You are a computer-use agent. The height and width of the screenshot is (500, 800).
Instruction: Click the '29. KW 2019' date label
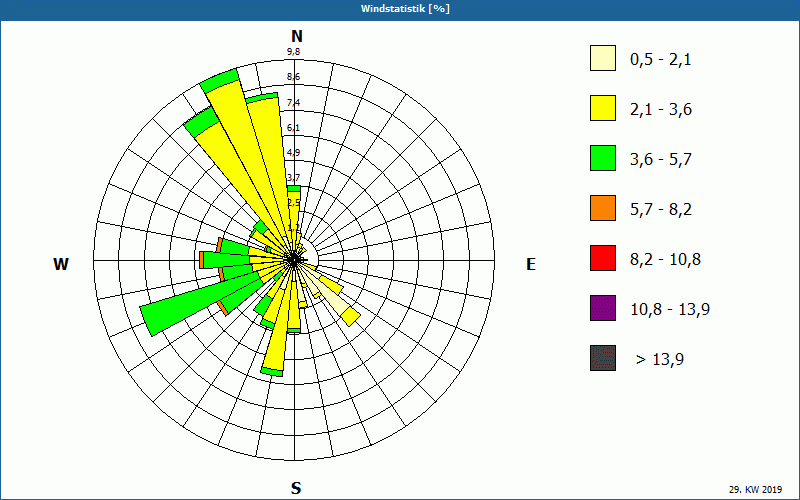coord(755,489)
